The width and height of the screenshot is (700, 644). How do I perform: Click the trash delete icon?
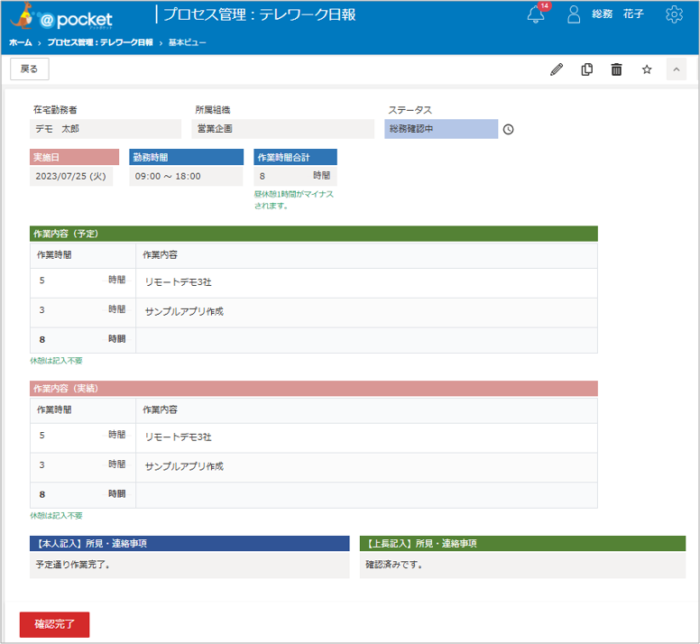click(x=616, y=69)
